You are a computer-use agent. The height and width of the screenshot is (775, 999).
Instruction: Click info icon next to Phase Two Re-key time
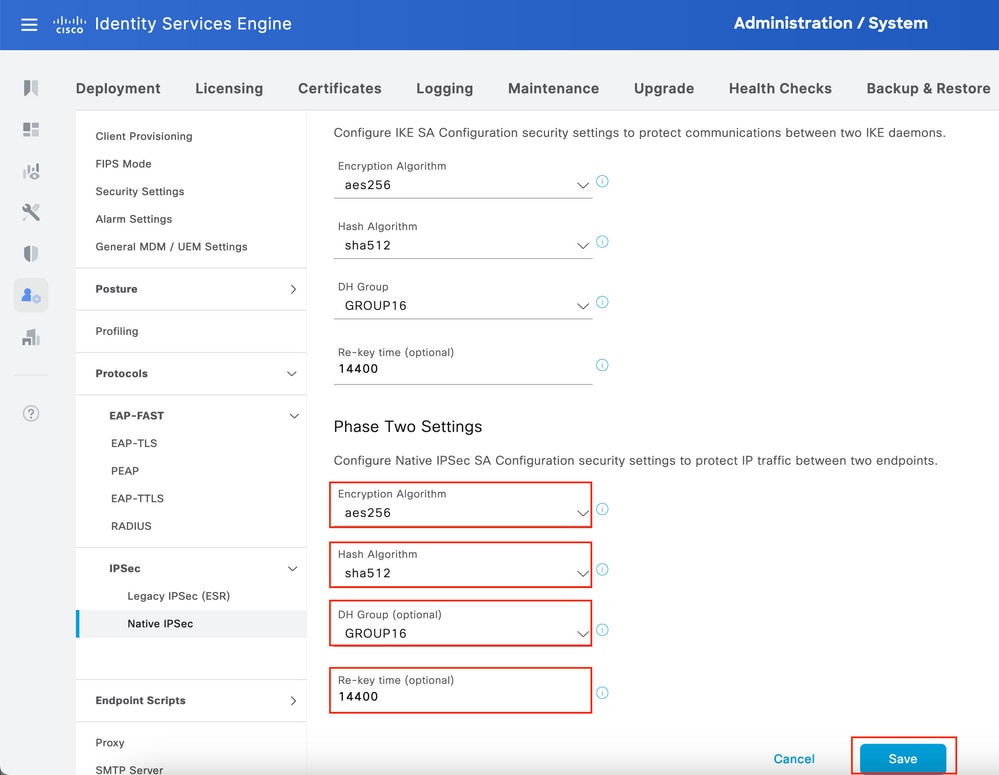coord(602,693)
